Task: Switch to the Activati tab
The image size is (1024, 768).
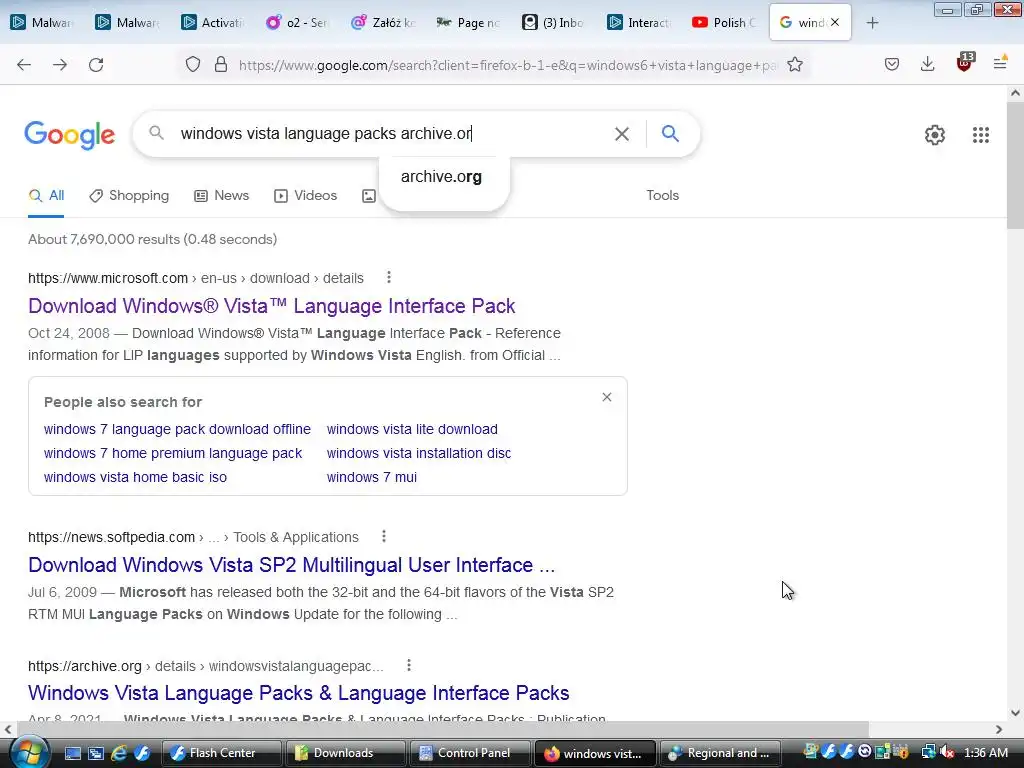Action: point(213,23)
